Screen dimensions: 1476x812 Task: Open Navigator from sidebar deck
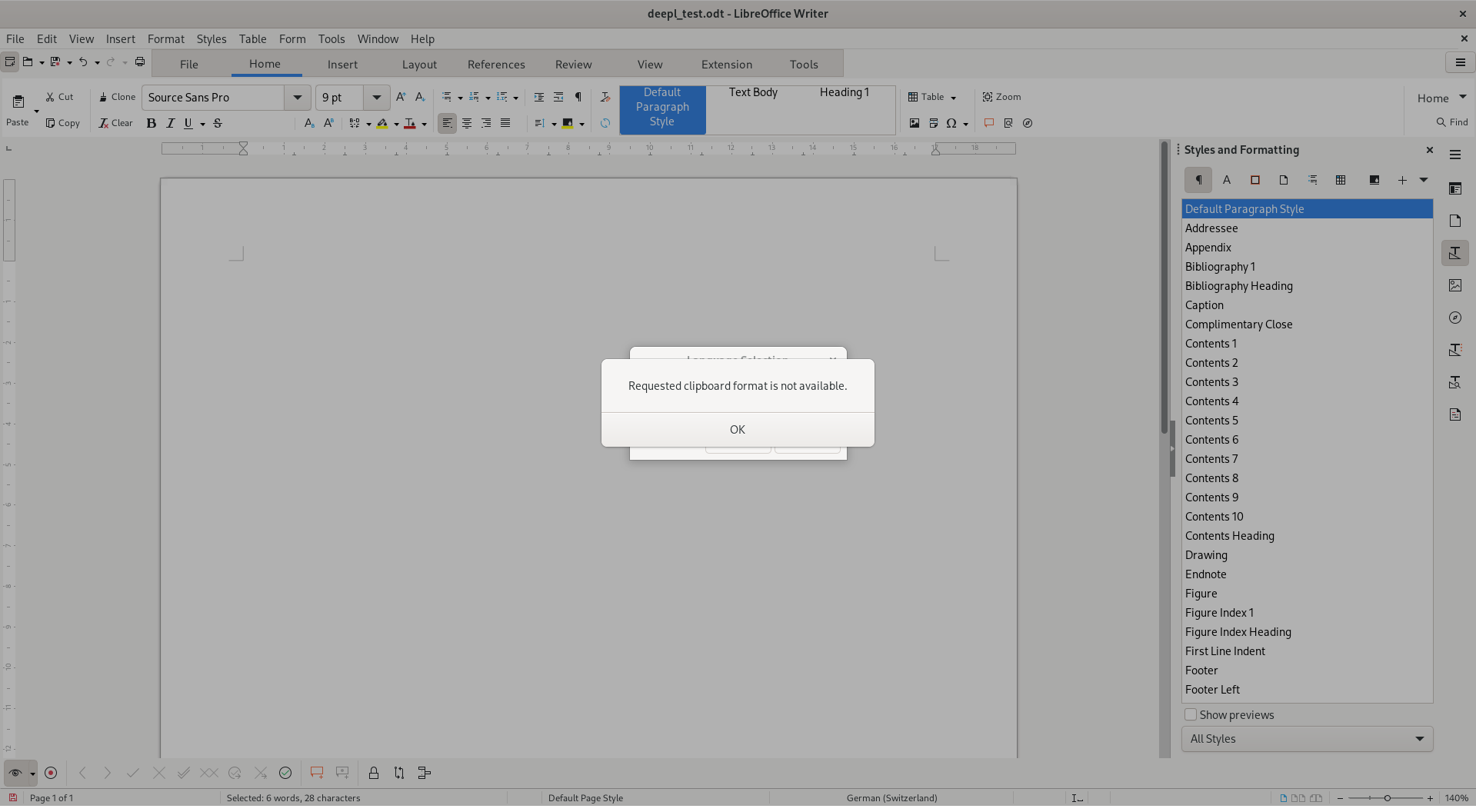[x=1455, y=318]
